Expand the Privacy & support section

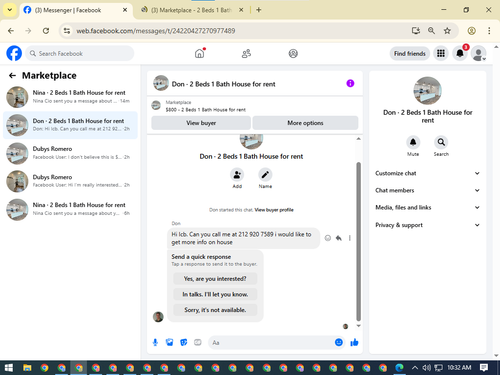coord(427,225)
